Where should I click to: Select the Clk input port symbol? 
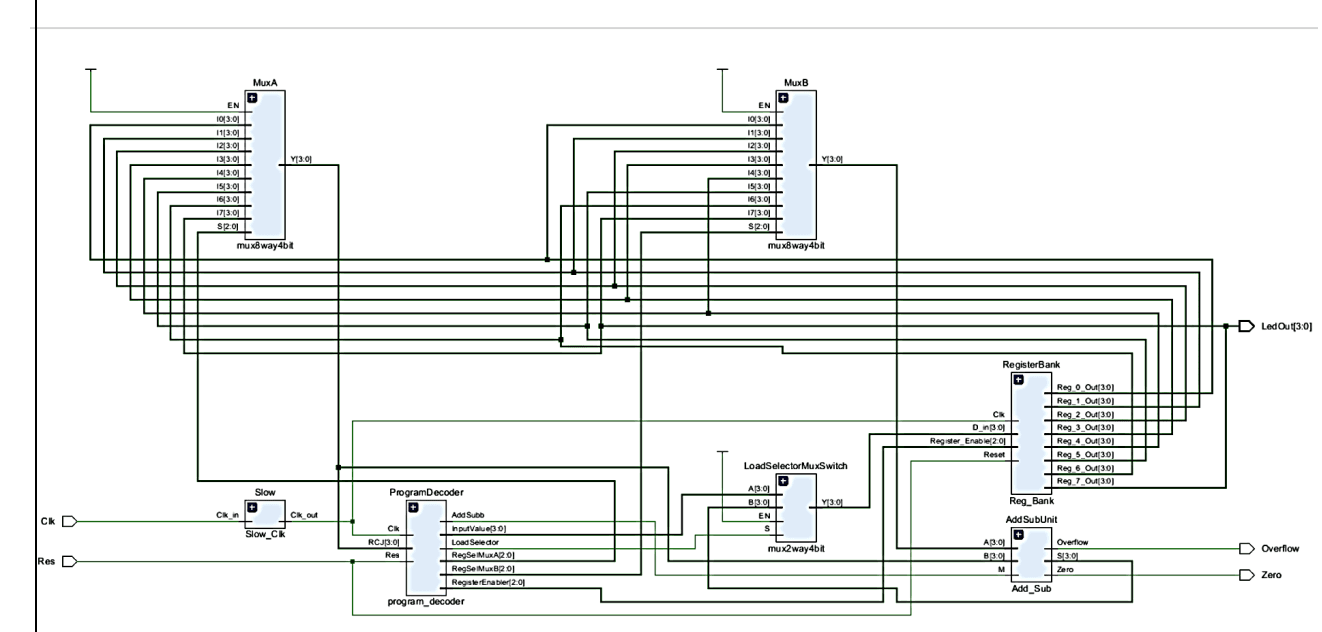point(69,521)
